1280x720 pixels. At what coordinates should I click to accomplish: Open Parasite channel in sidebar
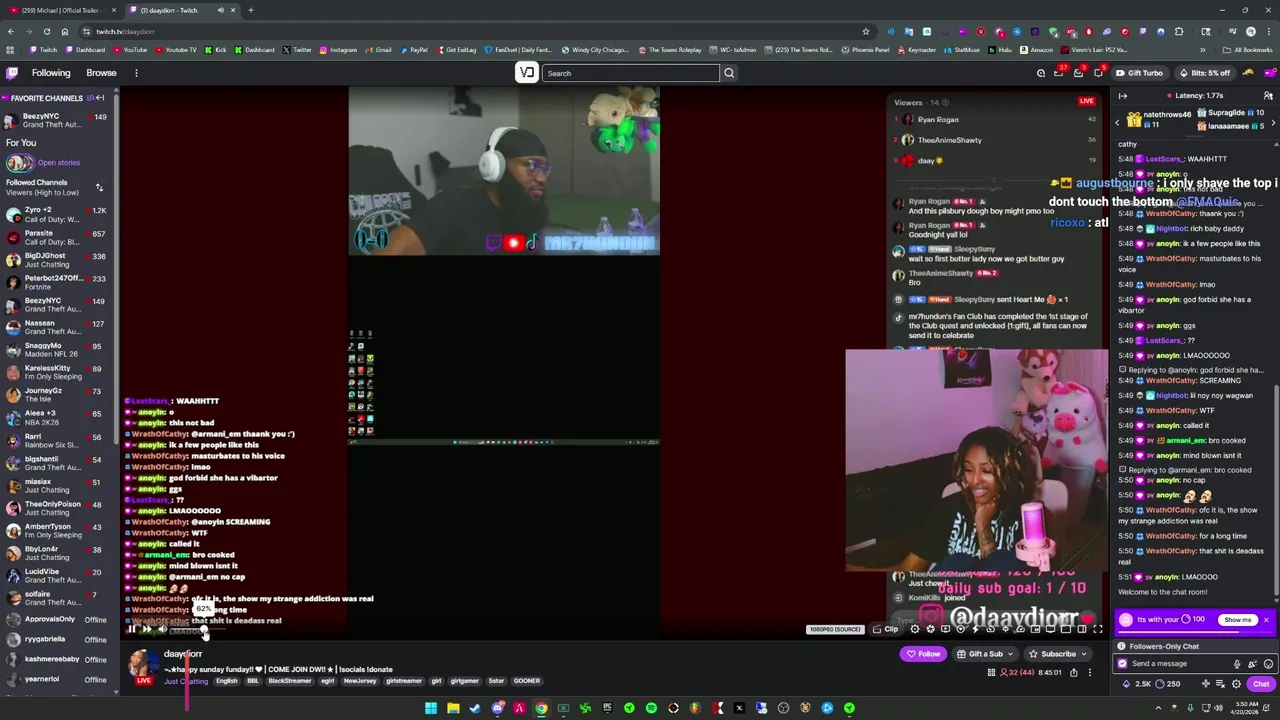pos(58,237)
